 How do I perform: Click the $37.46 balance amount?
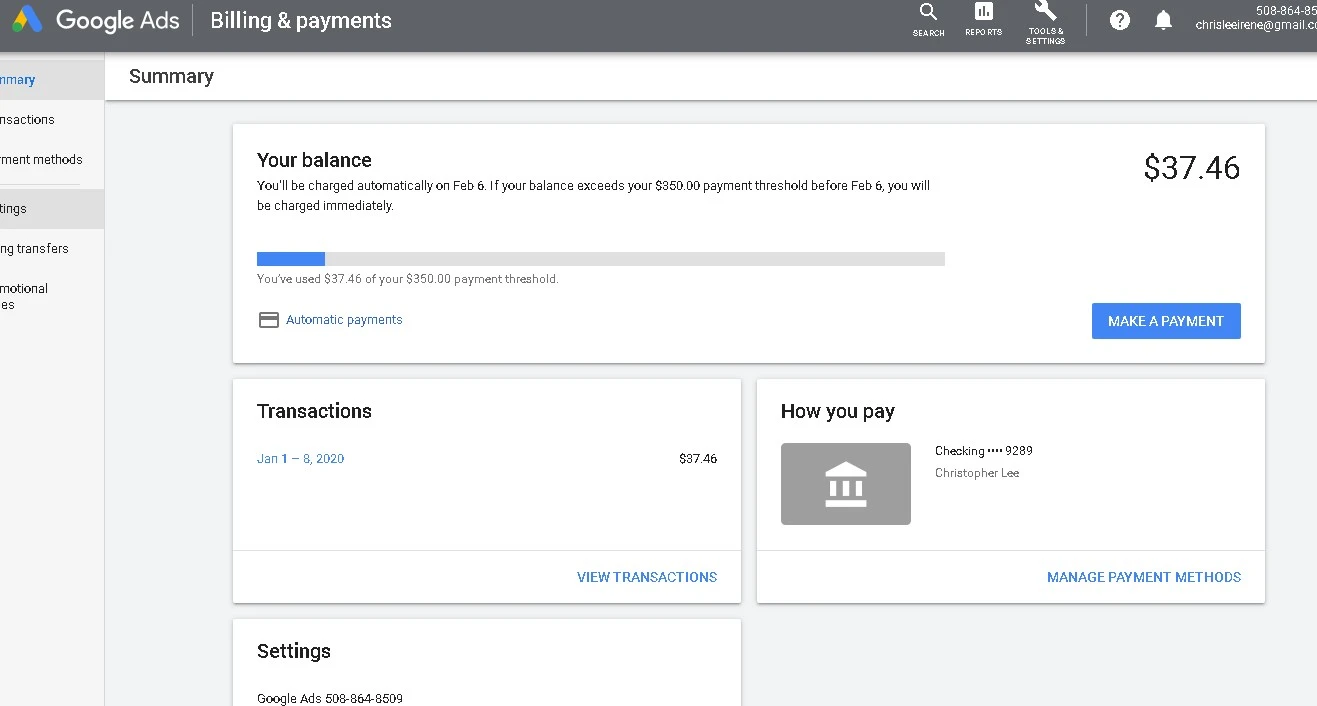pyautogui.click(x=1192, y=168)
